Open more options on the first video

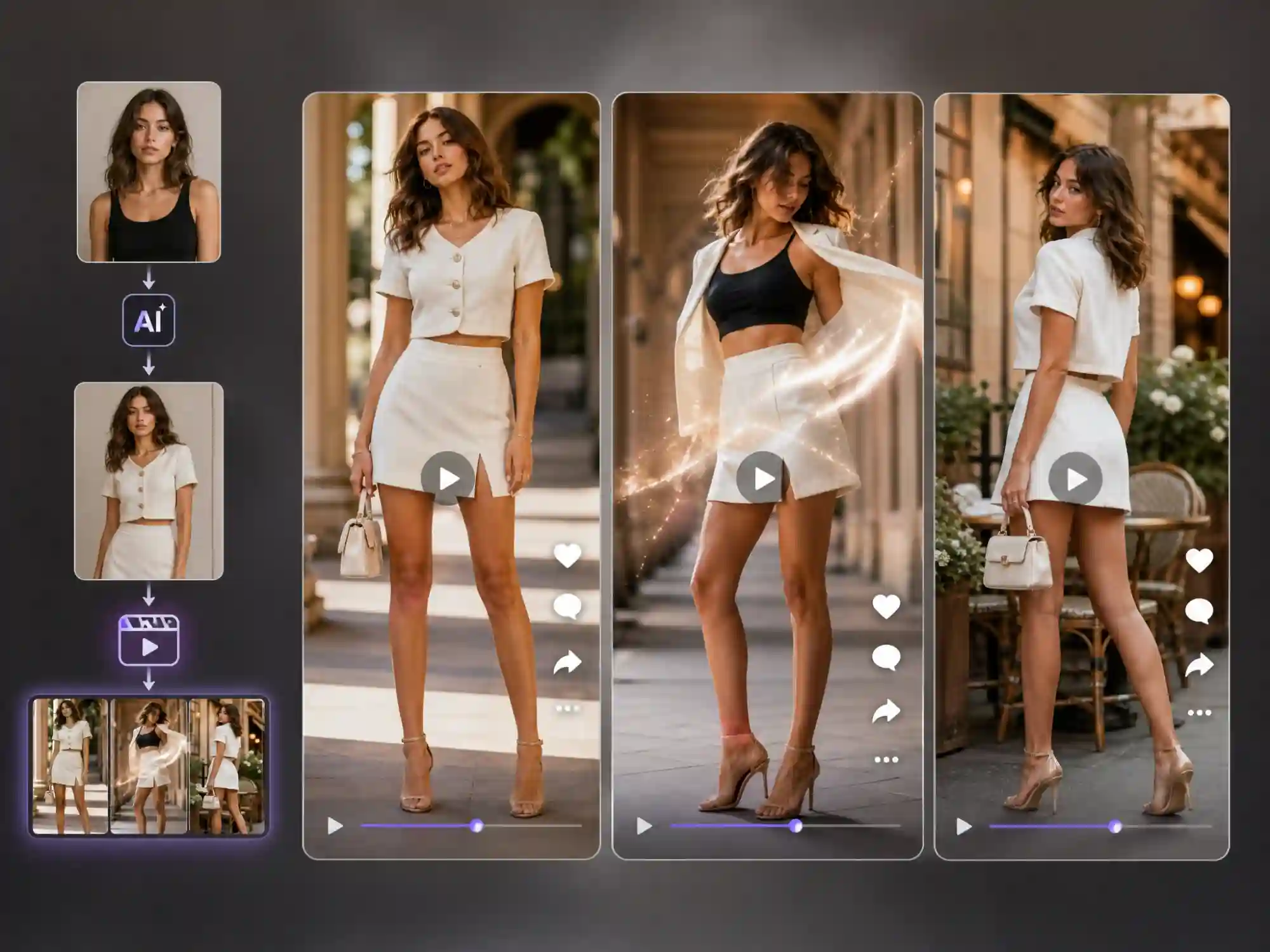[568, 708]
